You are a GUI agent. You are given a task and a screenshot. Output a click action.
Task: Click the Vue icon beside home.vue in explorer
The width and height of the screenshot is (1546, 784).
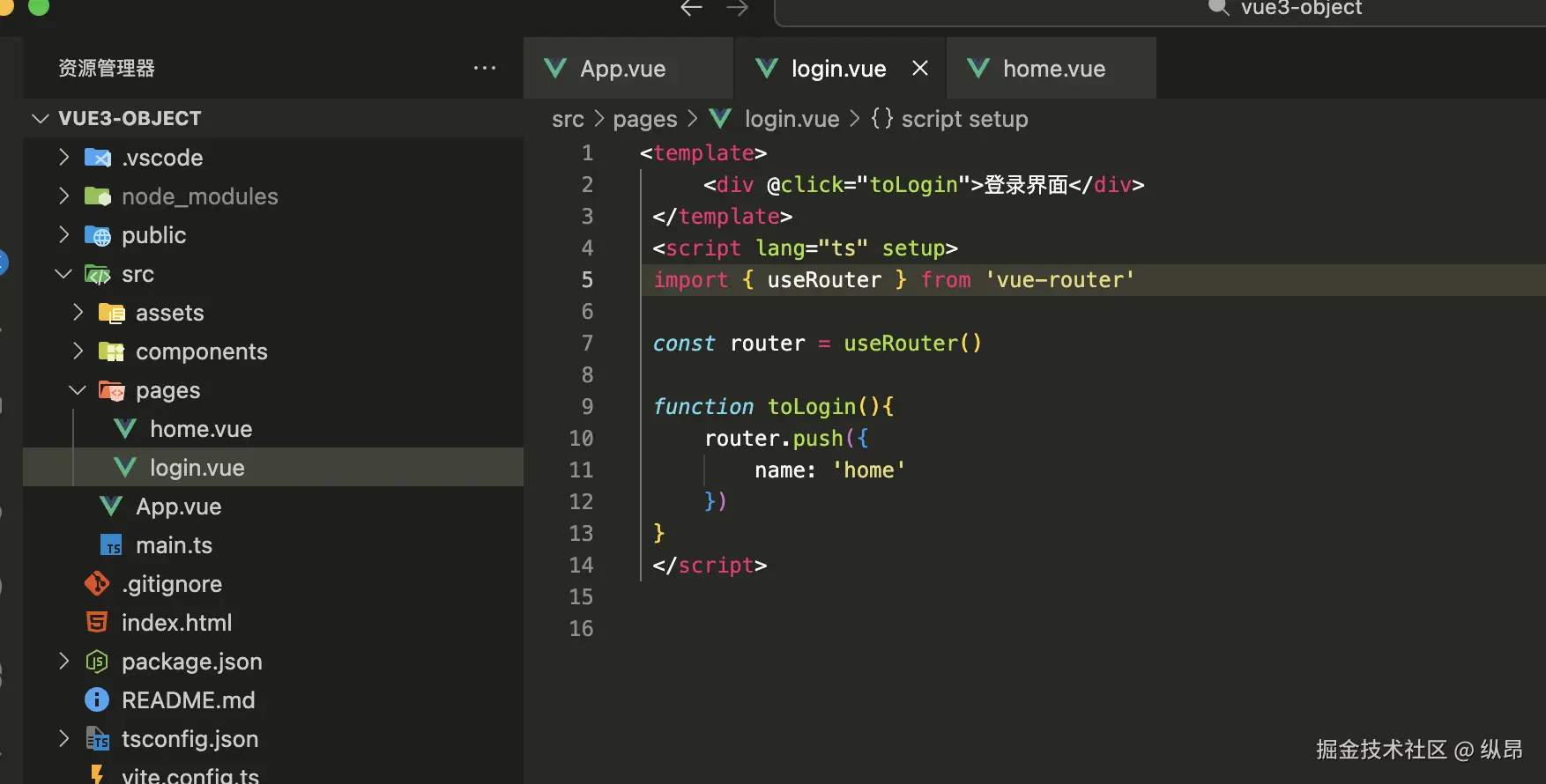point(126,429)
